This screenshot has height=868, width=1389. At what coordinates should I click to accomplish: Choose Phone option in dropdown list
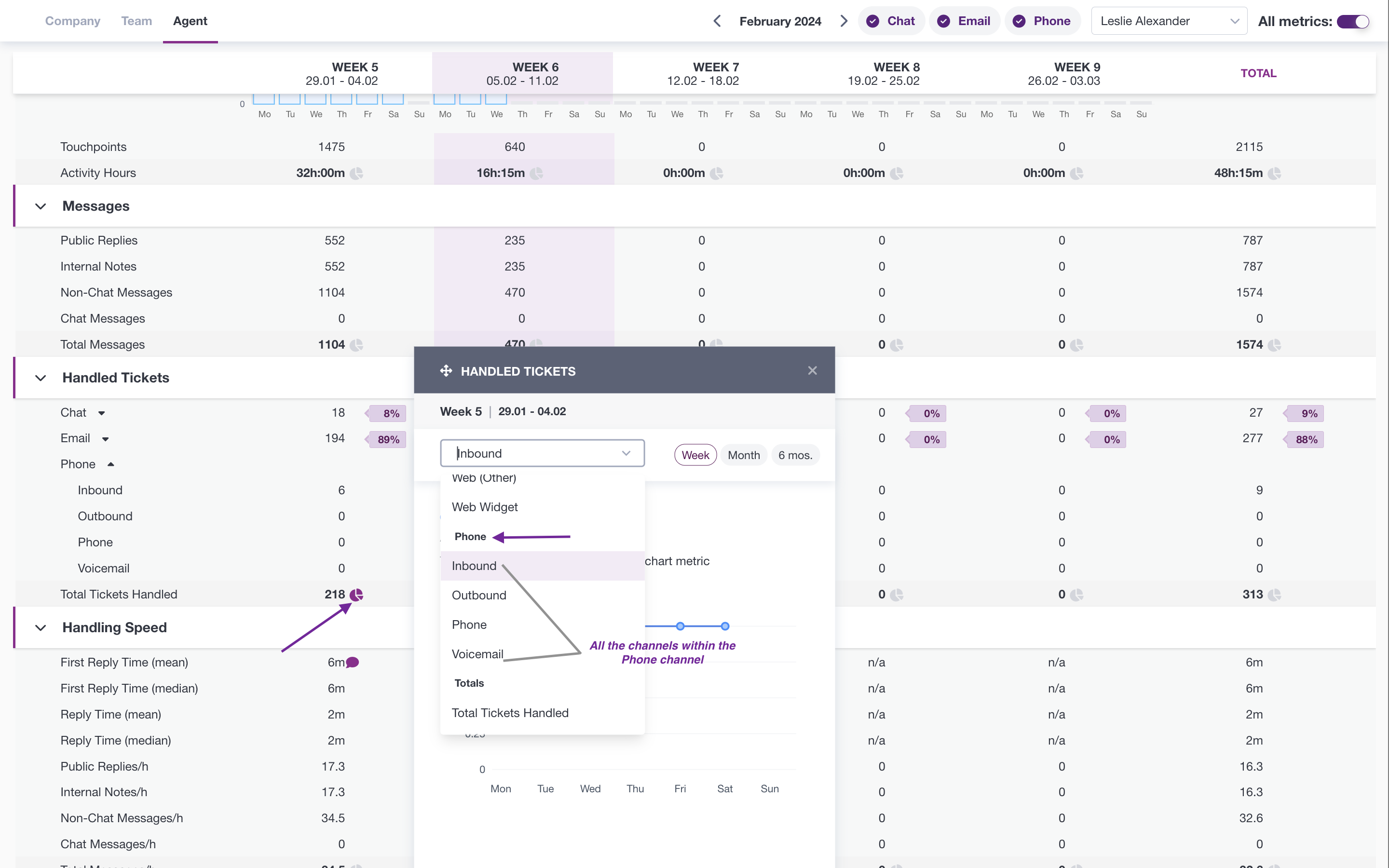click(x=543, y=624)
